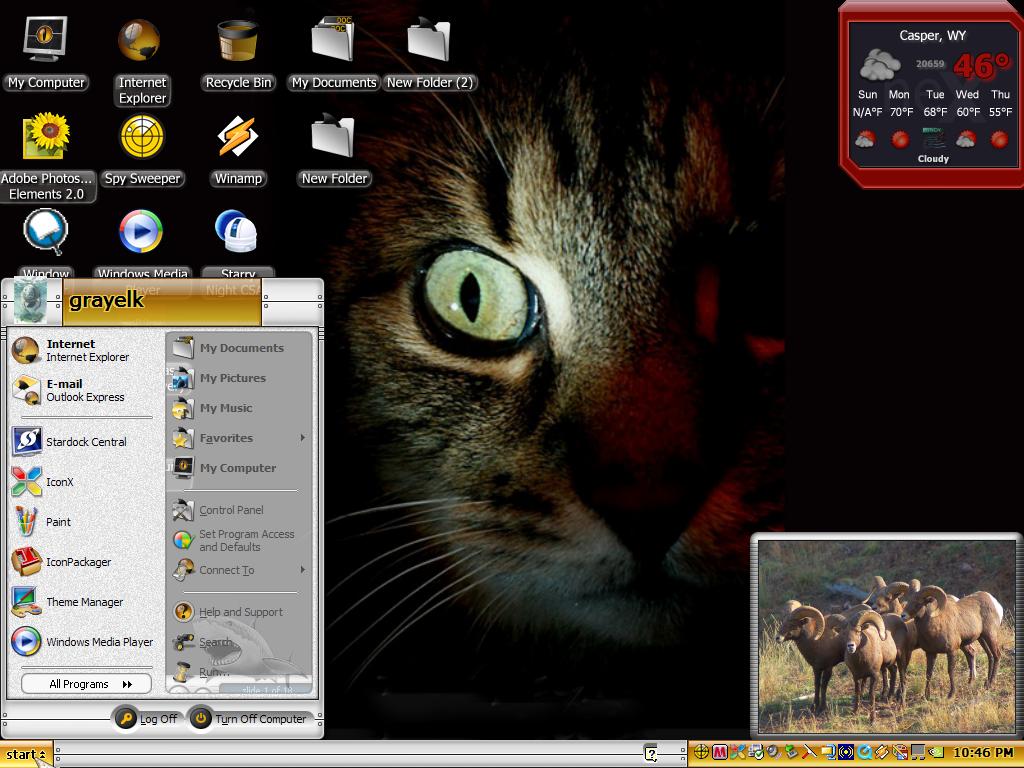Launch IconPackager from the Start menu
The image size is (1024, 768).
point(82,562)
